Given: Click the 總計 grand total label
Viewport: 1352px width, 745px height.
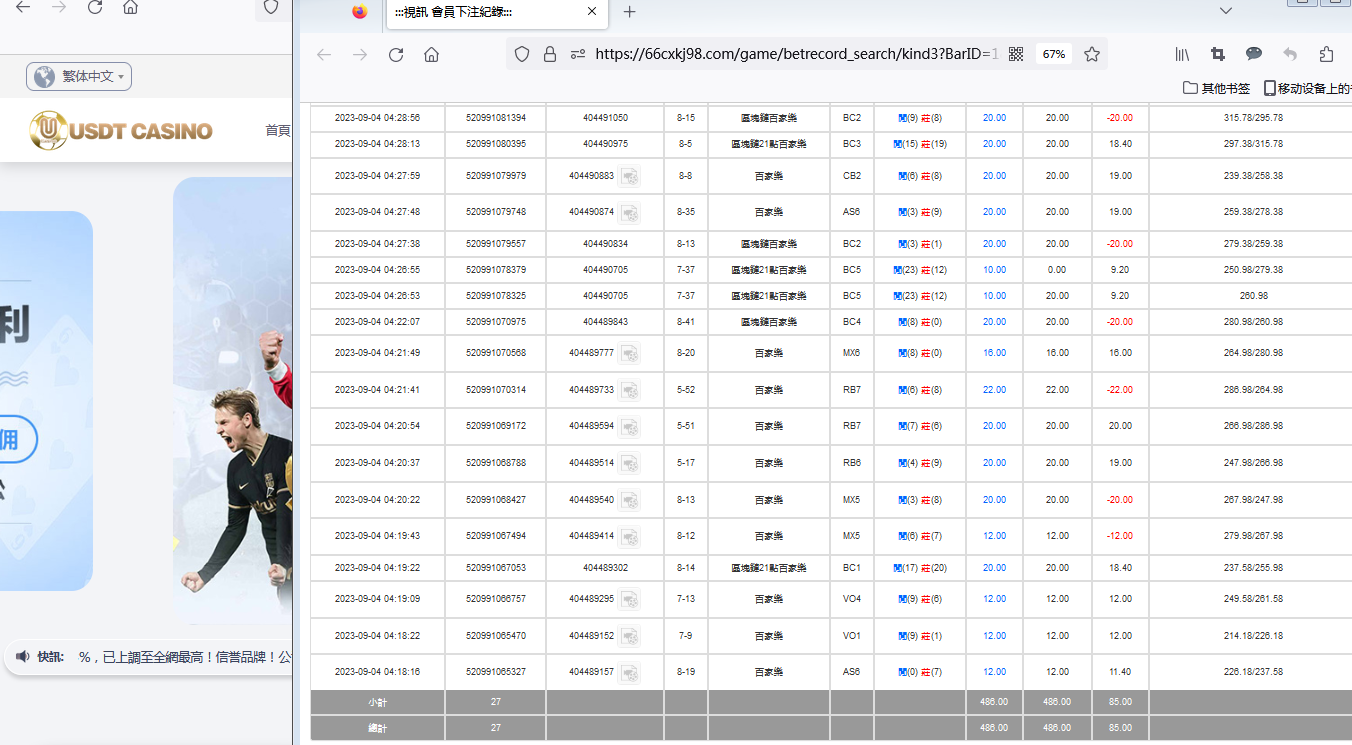Looking at the screenshot, I should (377, 728).
